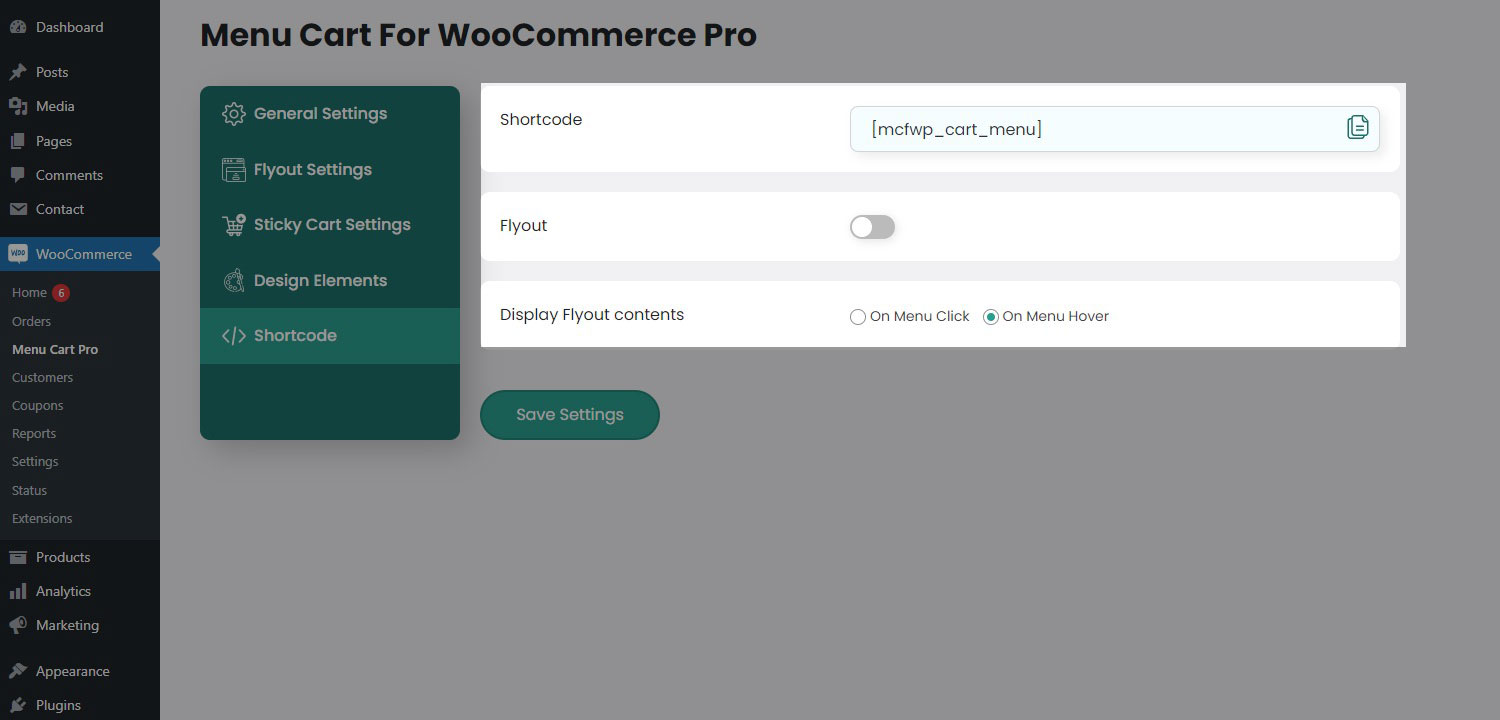This screenshot has width=1500, height=720.
Task: Open WooCommerce Home submenu link
Action: (x=29, y=293)
